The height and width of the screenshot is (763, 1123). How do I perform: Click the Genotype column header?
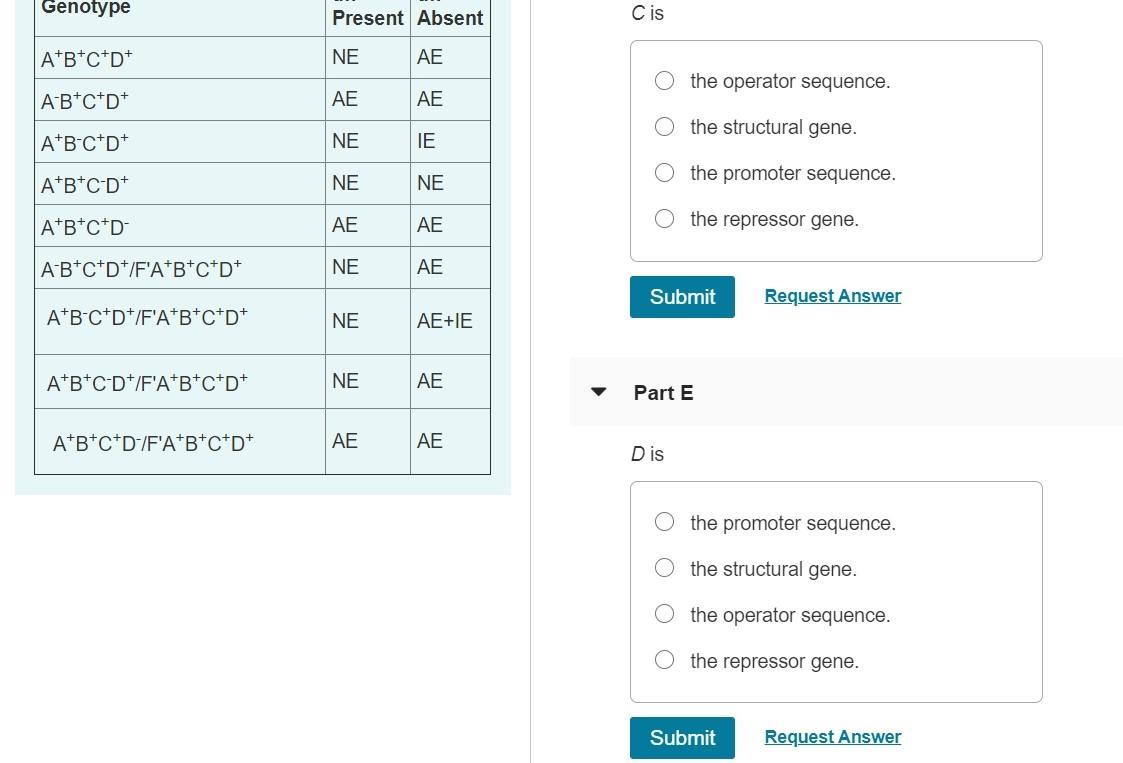click(85, 8)
